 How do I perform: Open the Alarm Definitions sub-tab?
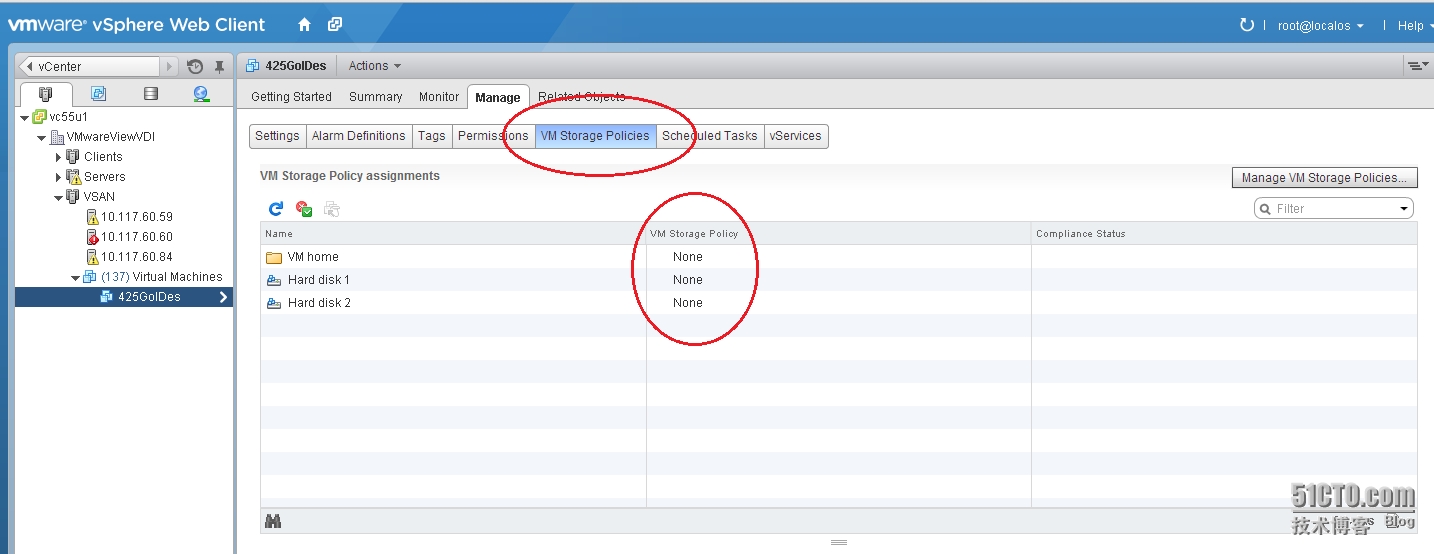pyautogui.click(x=359, y=136)
